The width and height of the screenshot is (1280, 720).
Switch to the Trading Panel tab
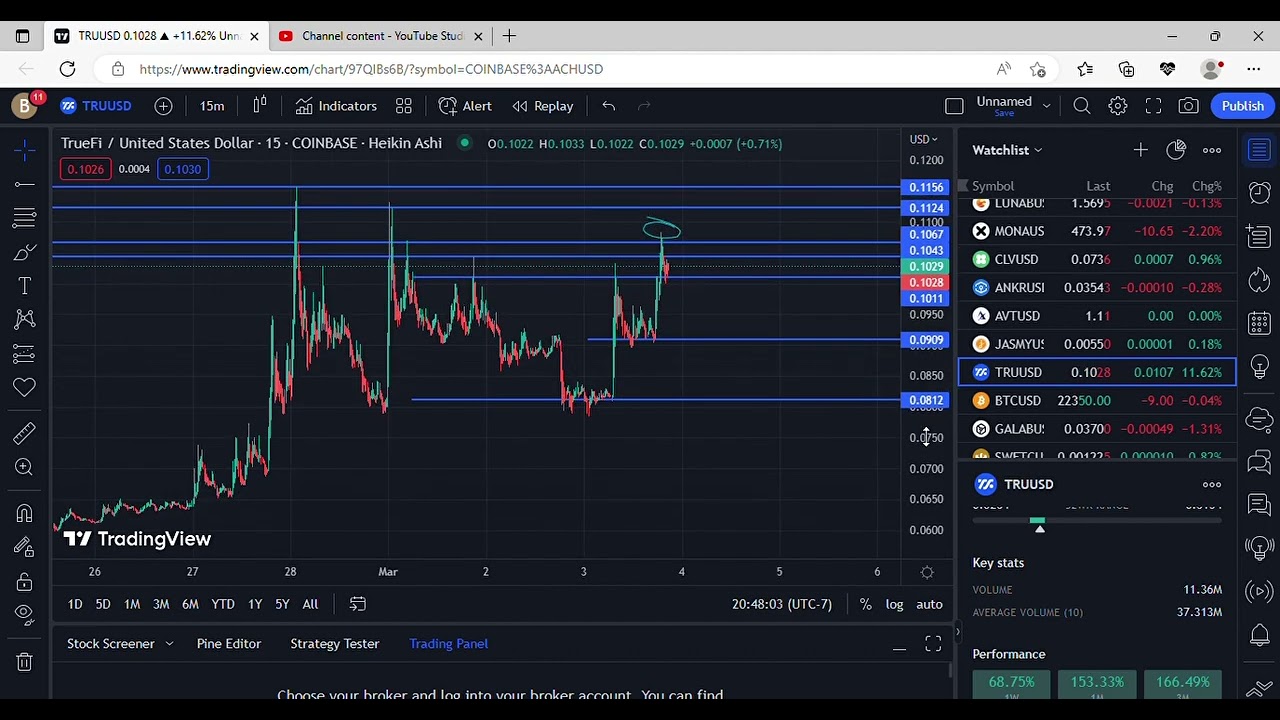[449, 644]
